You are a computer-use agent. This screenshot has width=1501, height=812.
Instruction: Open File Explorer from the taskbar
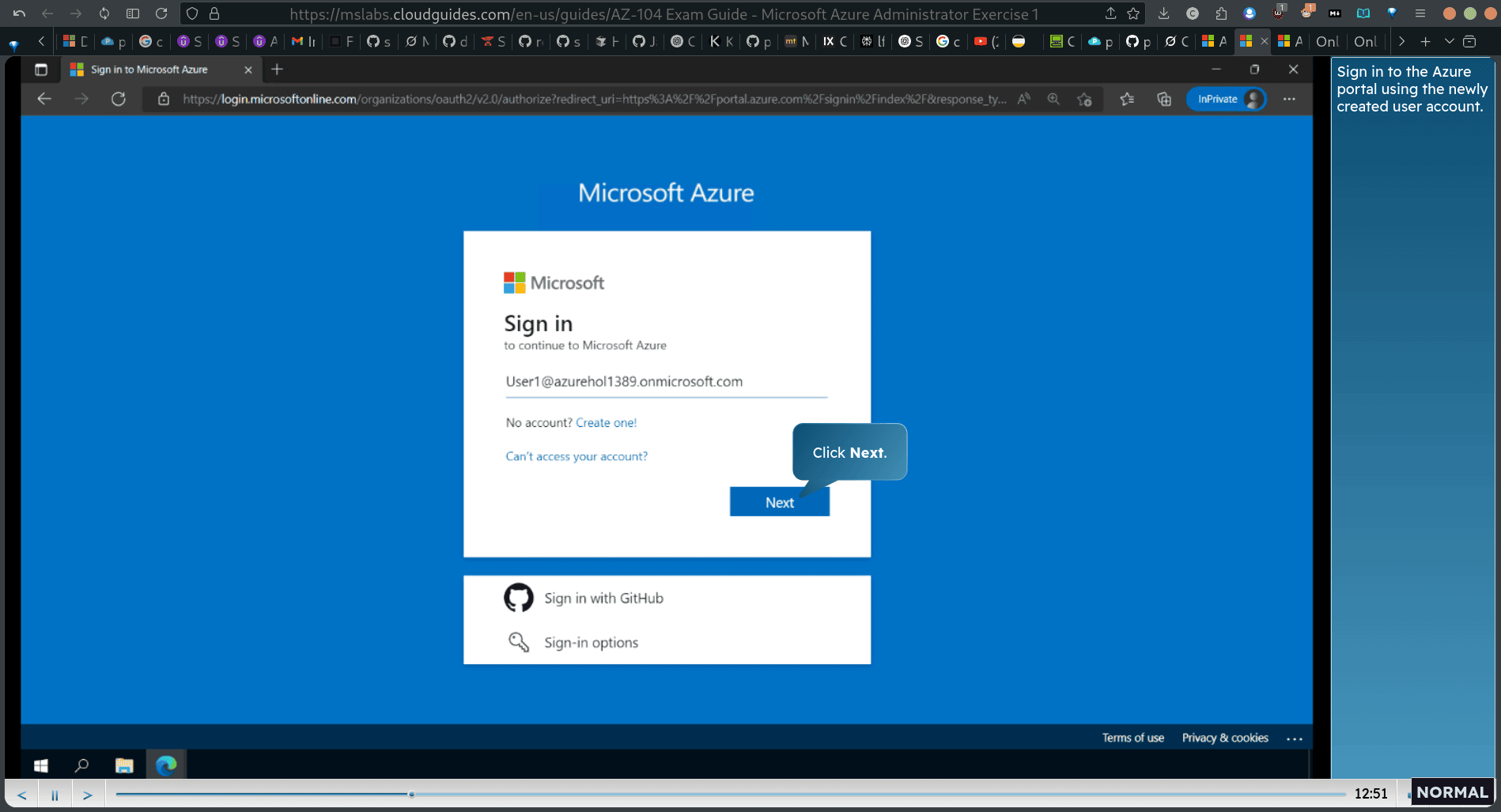point(124,765)
